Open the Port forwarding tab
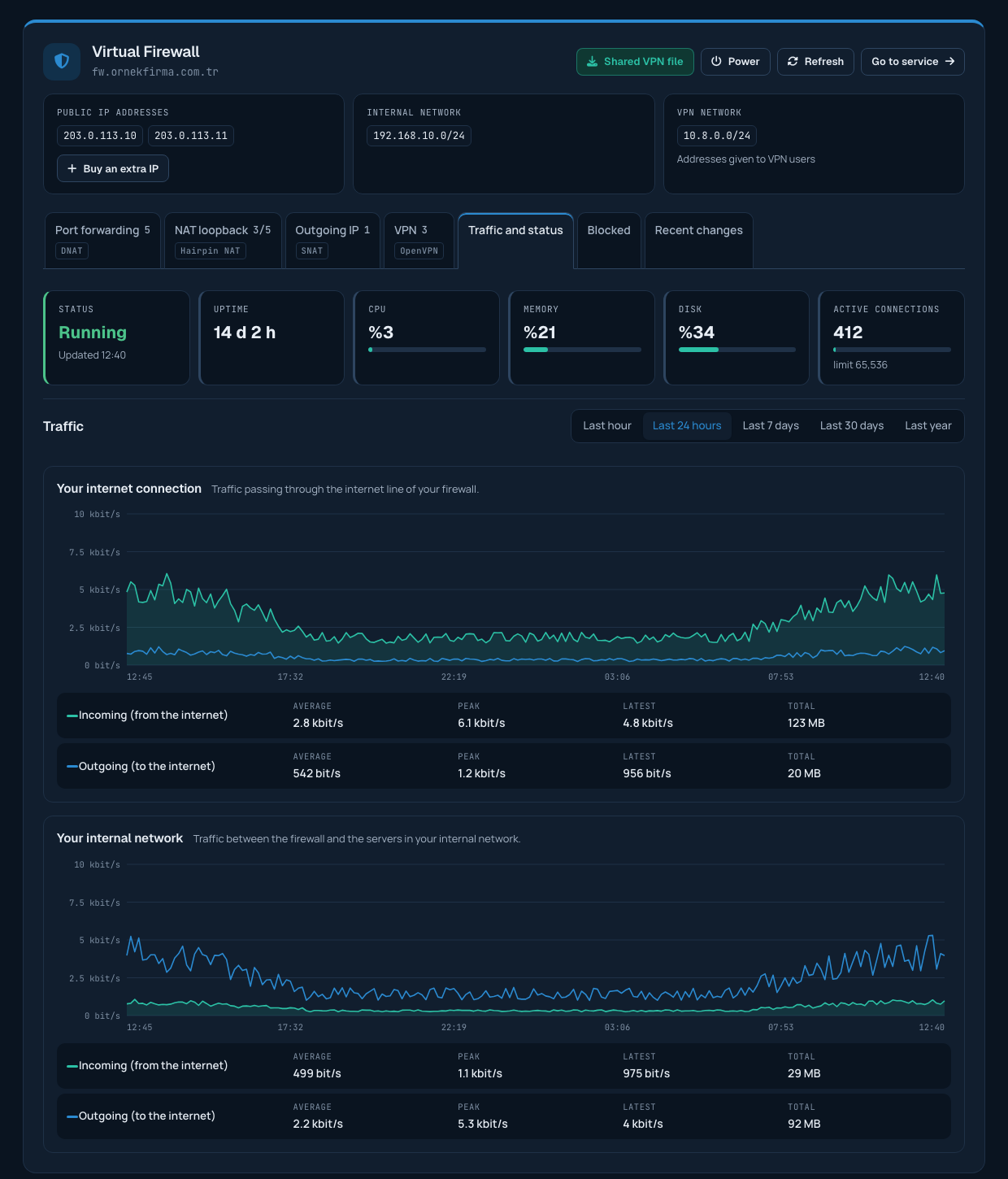This screenshot has width=1008, height=1179. [x=102, y=240]
